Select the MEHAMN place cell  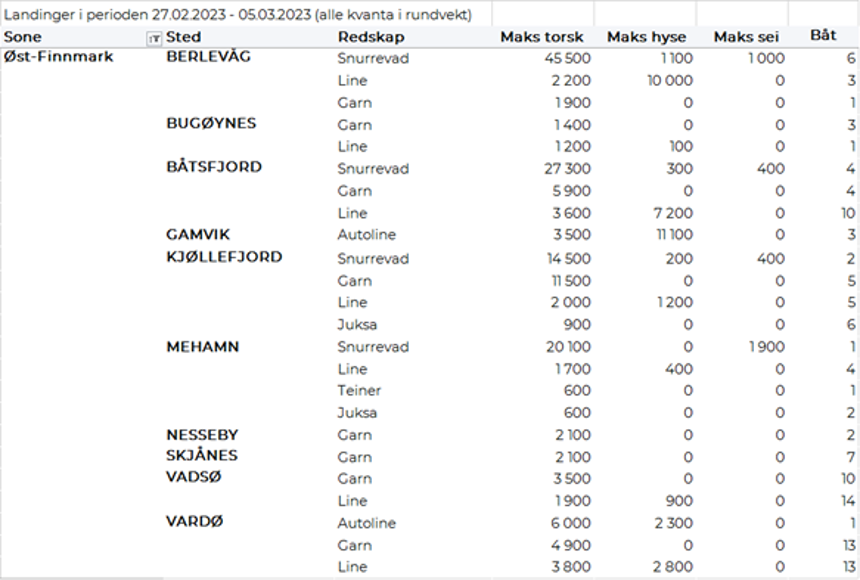pyautogui.click(x=200, y=347)
